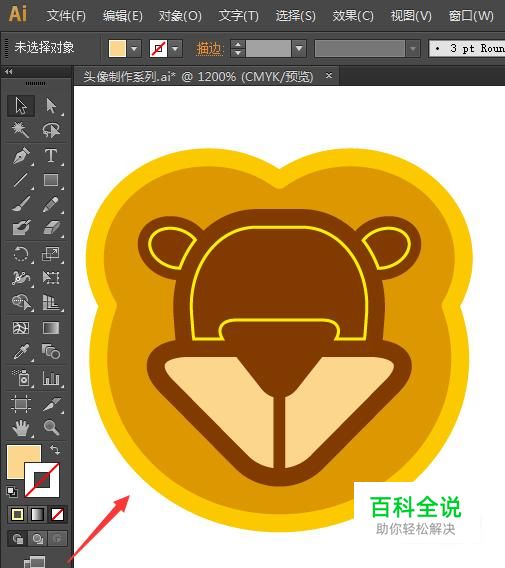Viewport: 505px width, 568px height.
Task: Open the 文字(T) menu
Action: [239, 16]
